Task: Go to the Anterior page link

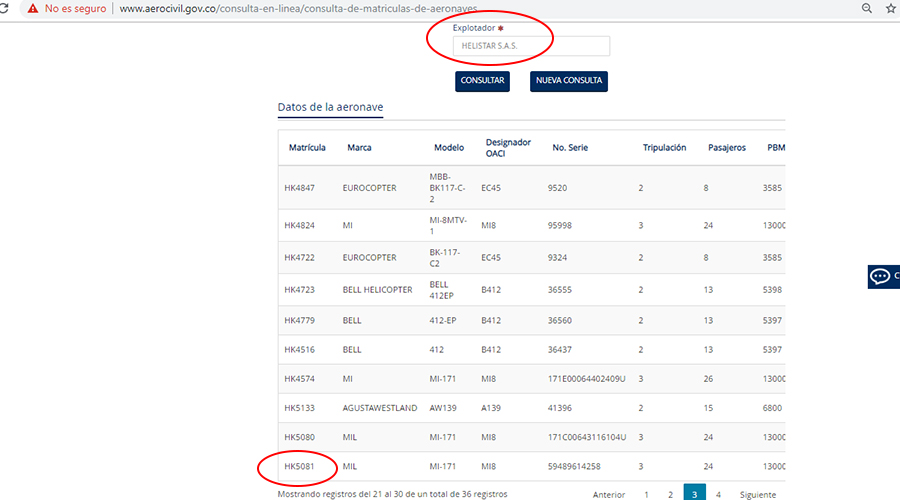Action: pyautogui.click(x=608, y=494)
